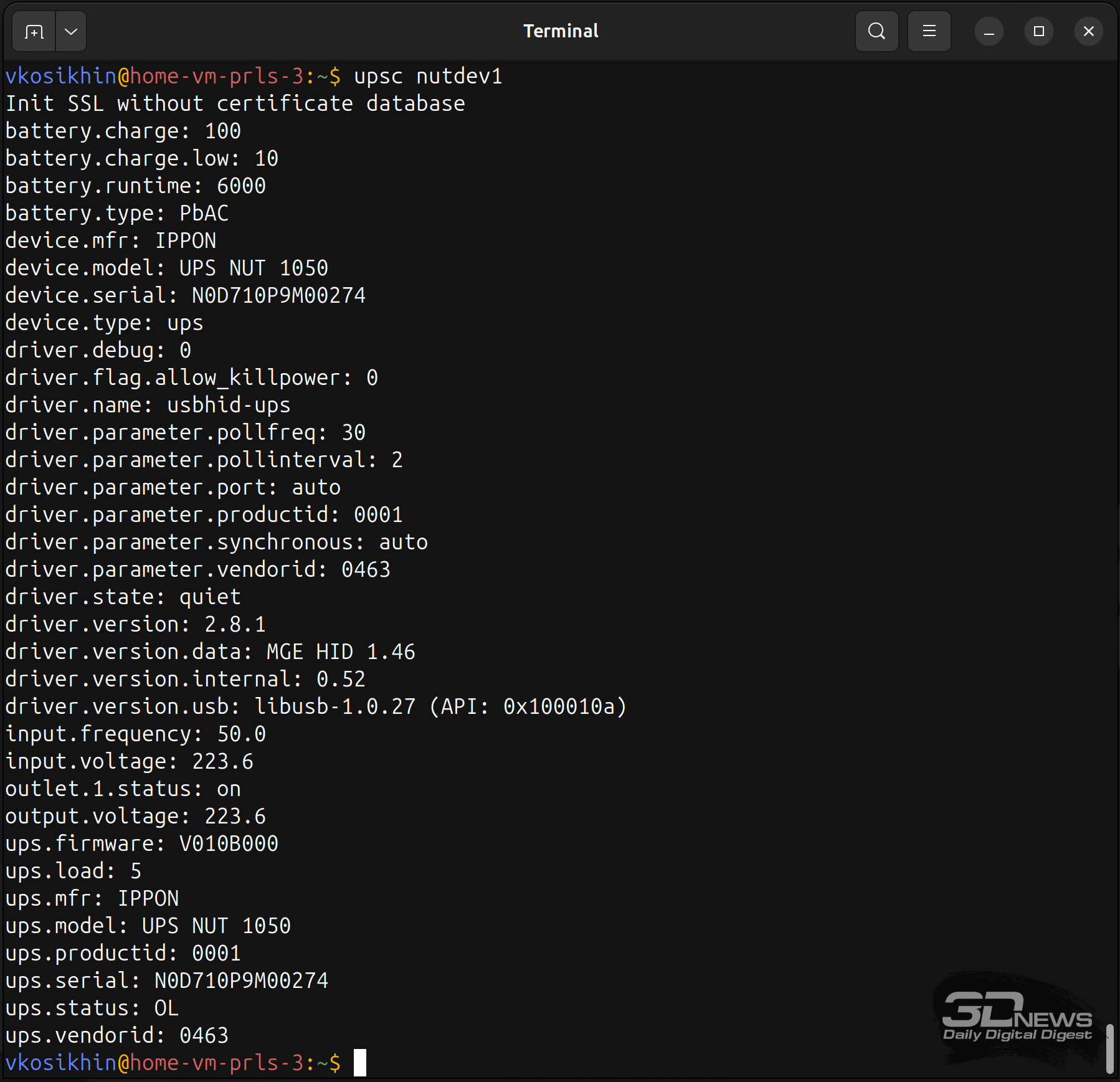
Task: Minimize the Terminal window
Action: click(989, 31)
